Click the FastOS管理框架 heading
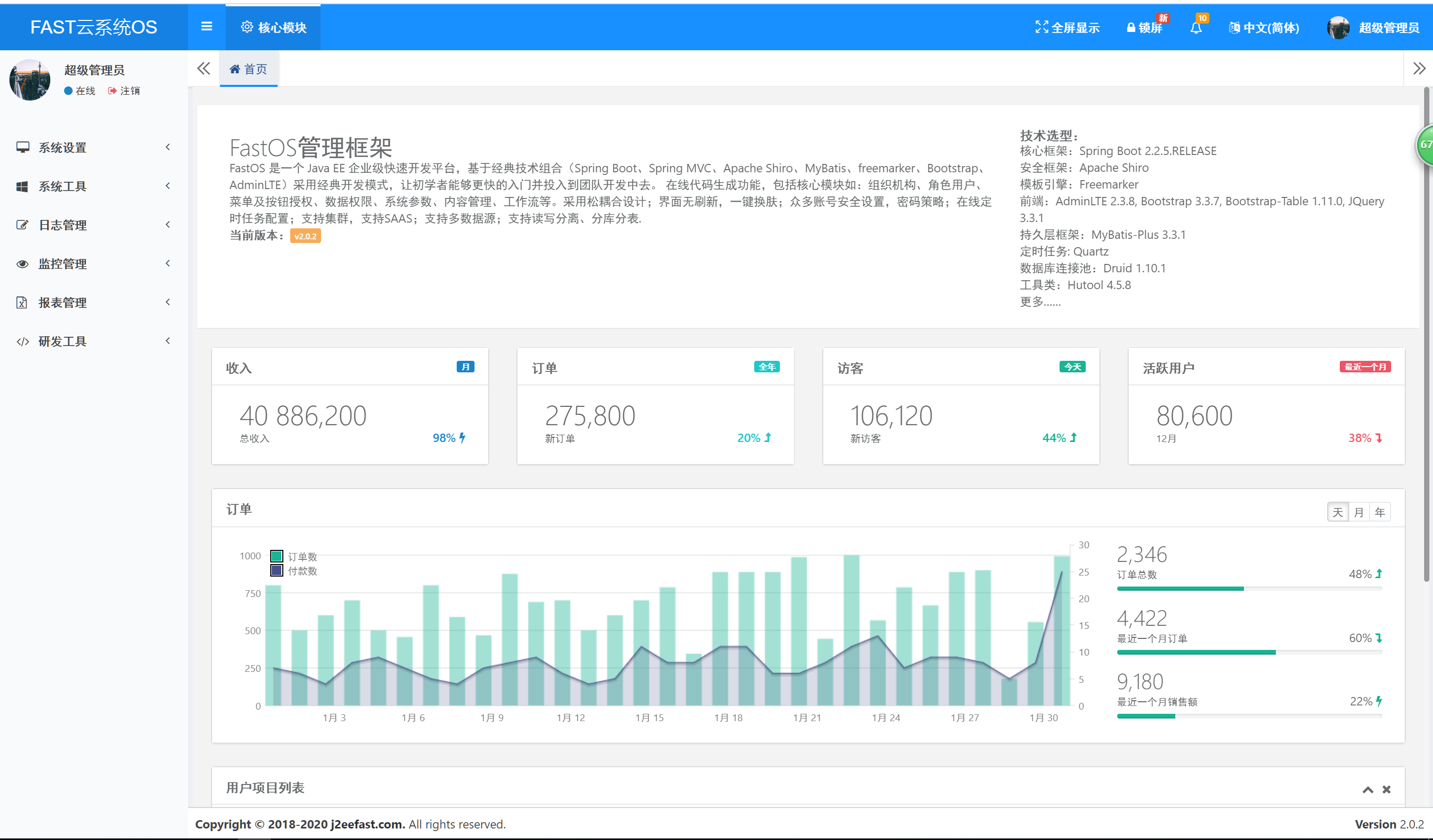1433x840 pixels. tap(311, 148)
